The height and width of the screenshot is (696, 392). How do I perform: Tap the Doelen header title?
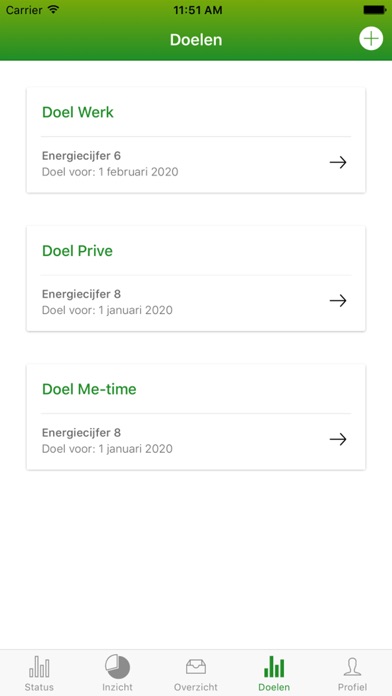point(196,40)
